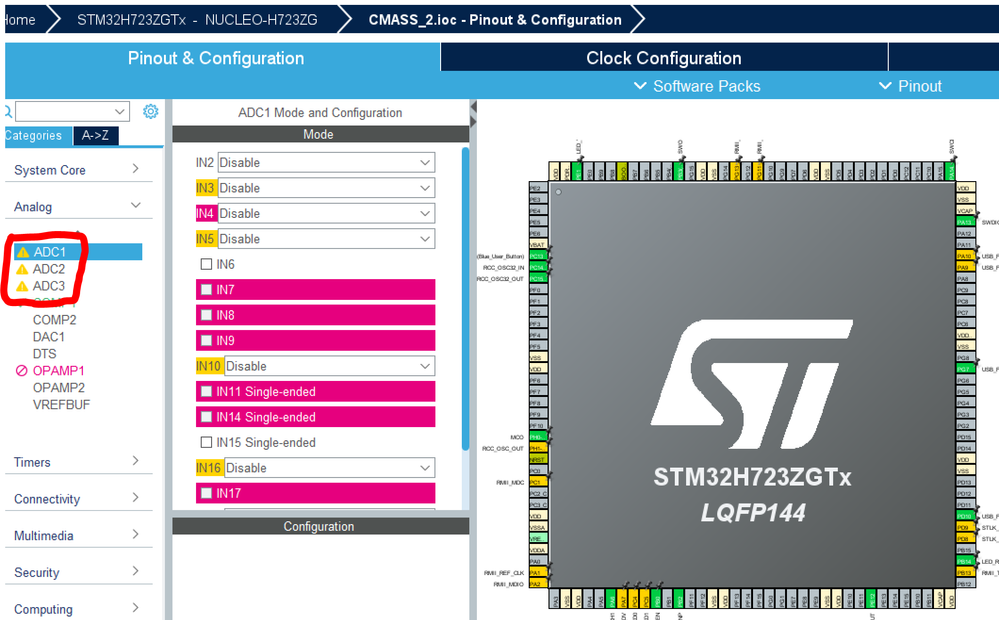
Task: Open the category settings gear icon
Action: pos(150,112)
